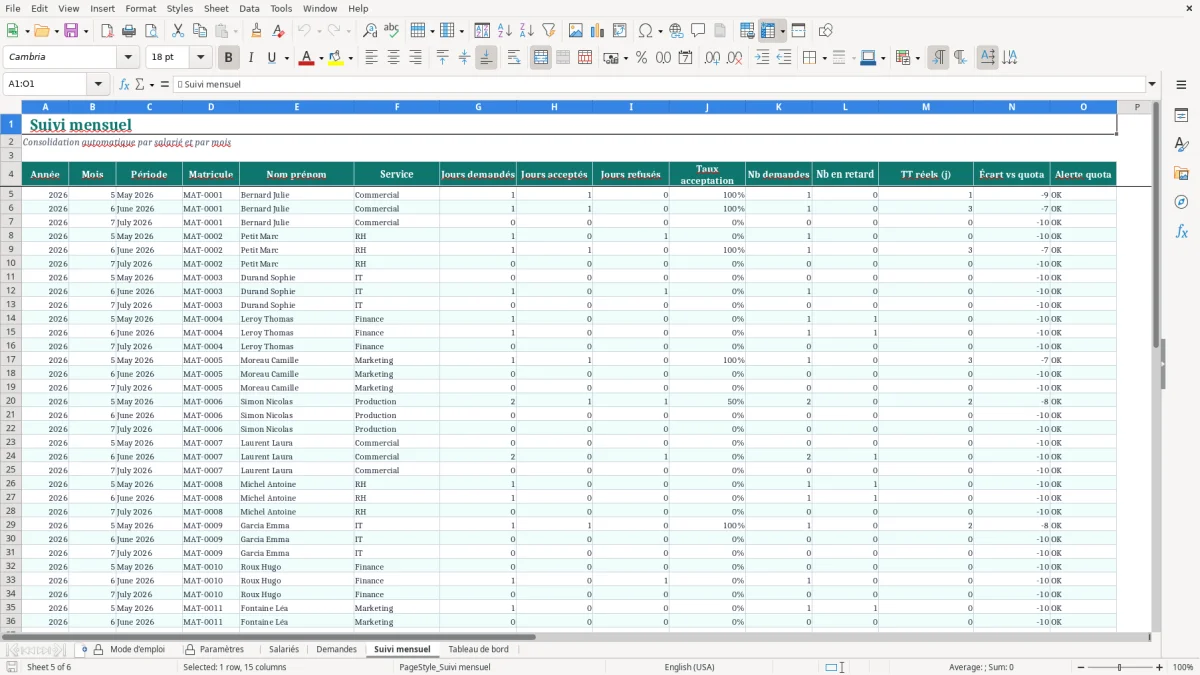Click the Alerte quota header cell
Viewport: 1200px width, 675px height.
[1083, 174]
